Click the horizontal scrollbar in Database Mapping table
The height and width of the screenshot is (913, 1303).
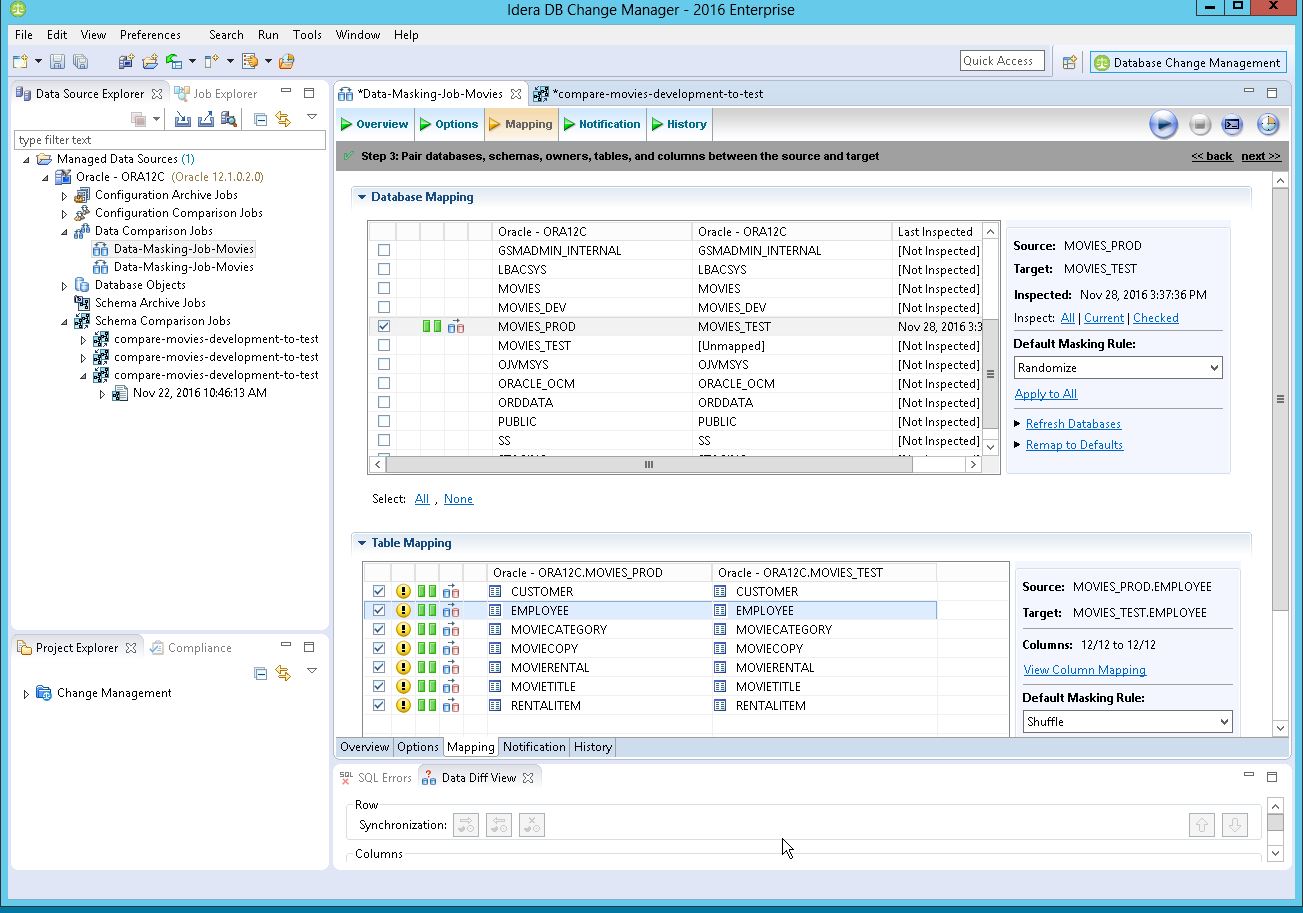point(648,464)
